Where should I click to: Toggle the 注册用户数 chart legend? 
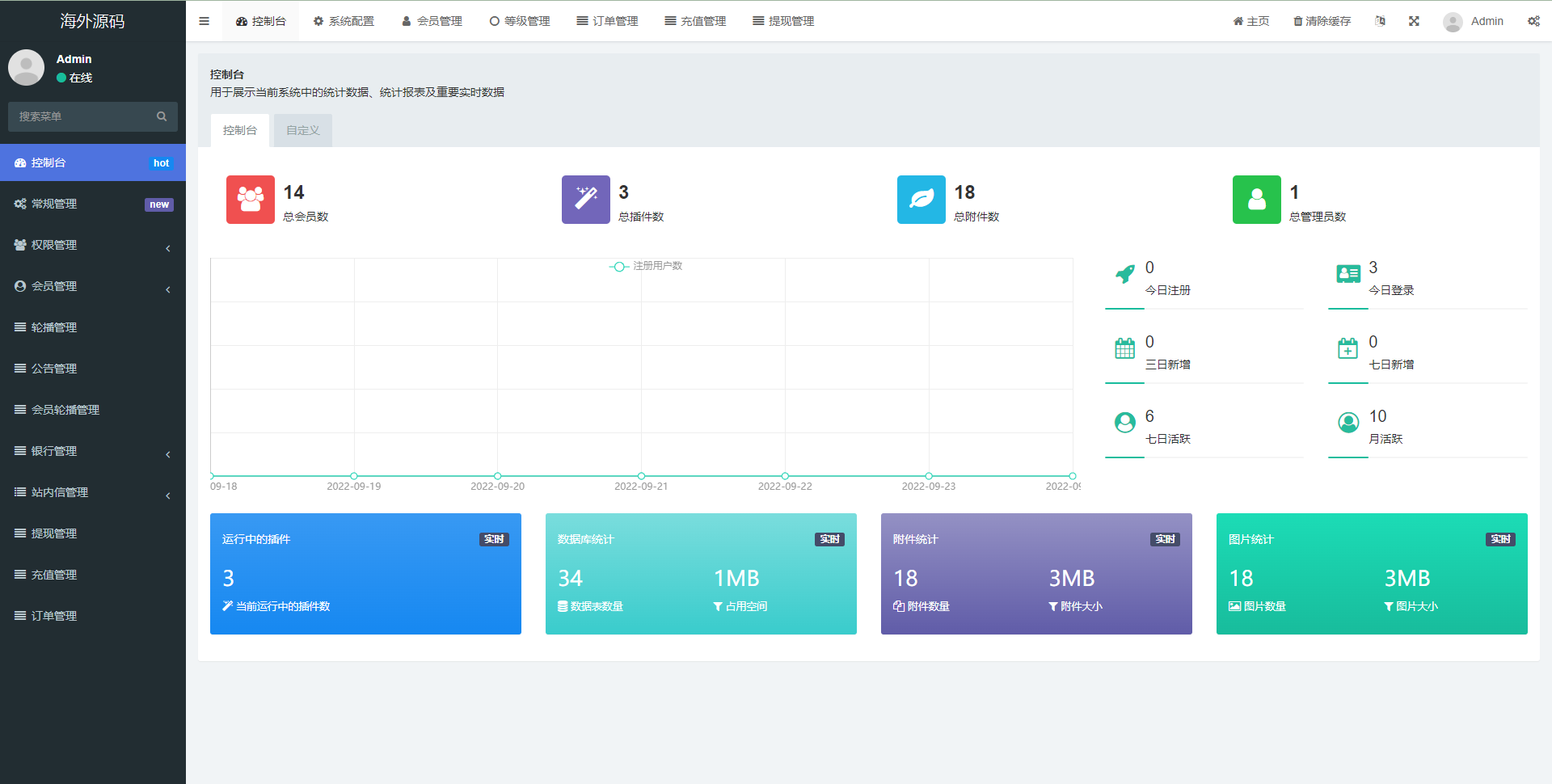(x=646, y=266)
